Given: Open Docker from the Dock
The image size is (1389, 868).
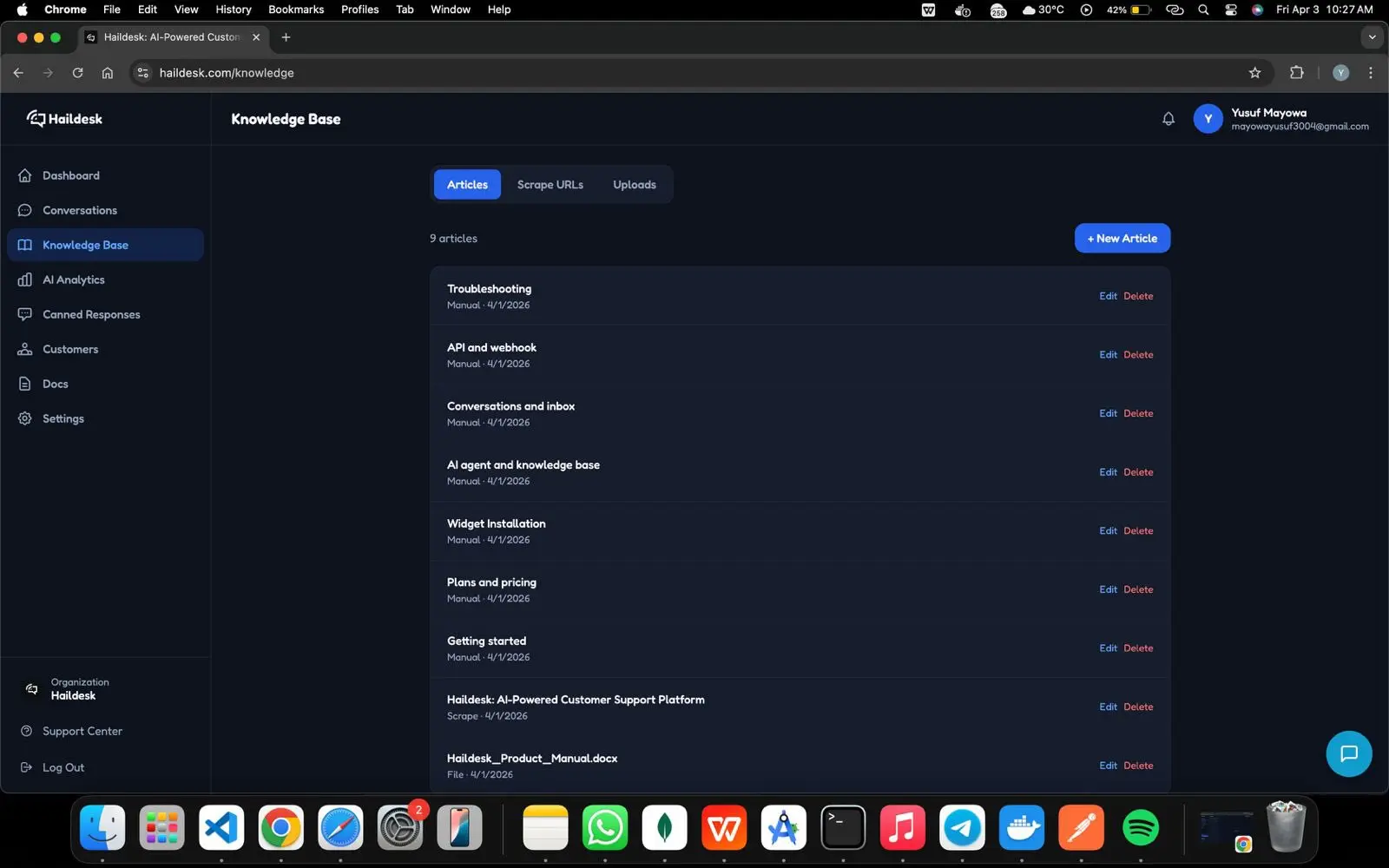Looking at the screenshot, I should coord(1021,827).
